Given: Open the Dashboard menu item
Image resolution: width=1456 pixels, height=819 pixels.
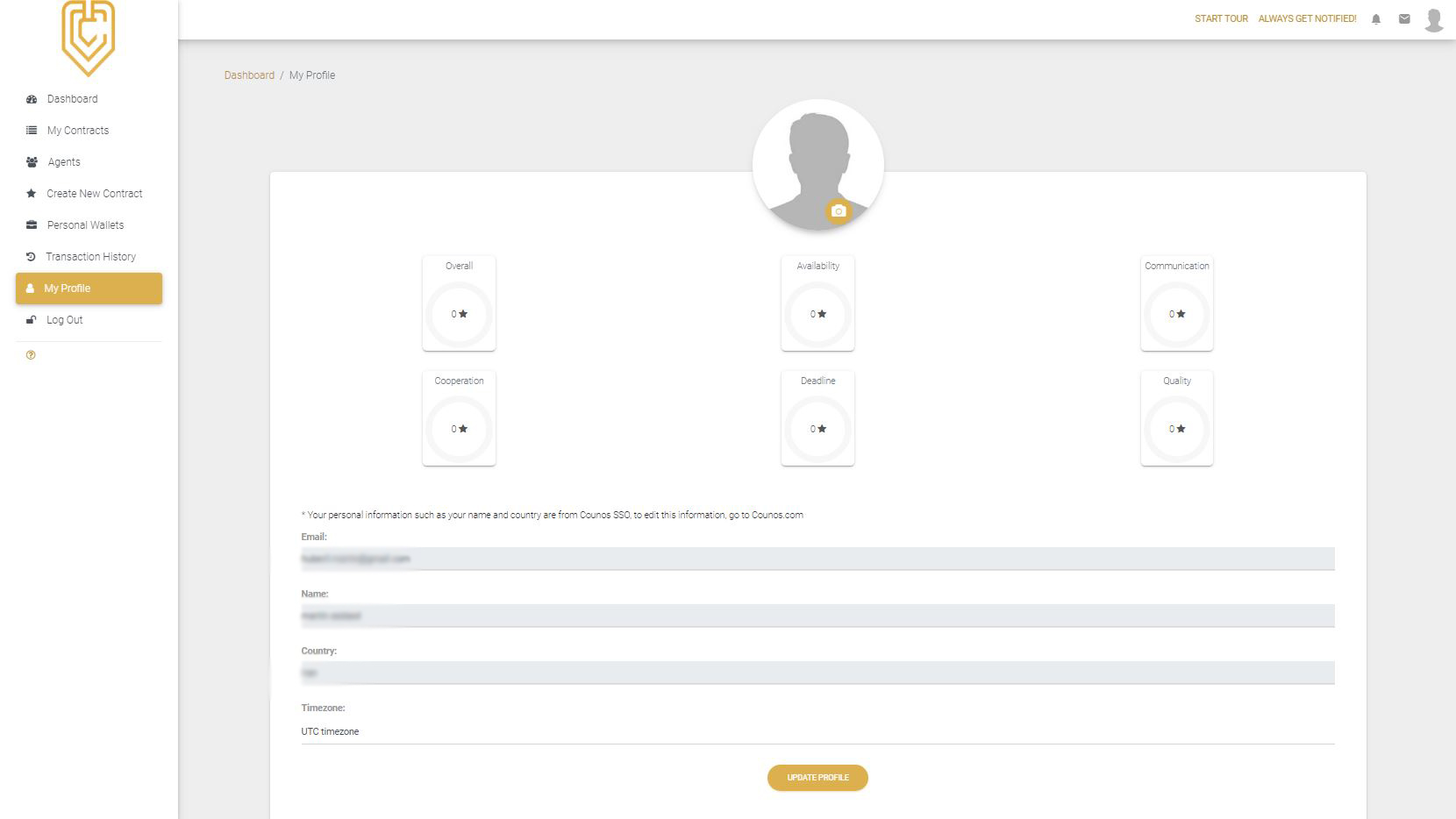Looking at the screenshot, I should 89,99.
